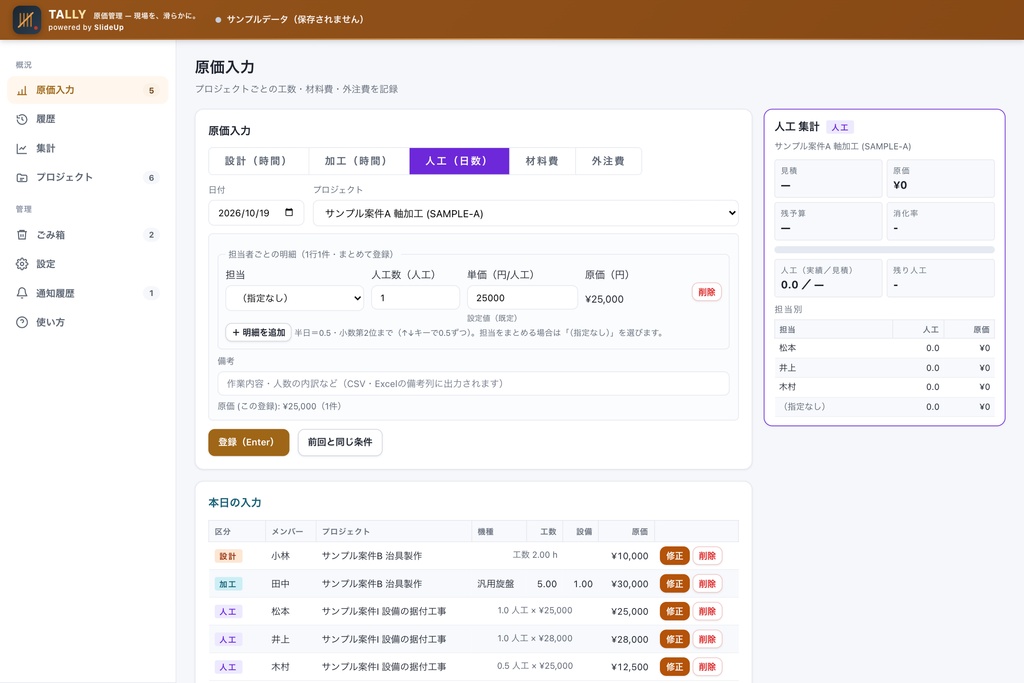Click 修正 for the 木村 entry

[x=675, y=667]
